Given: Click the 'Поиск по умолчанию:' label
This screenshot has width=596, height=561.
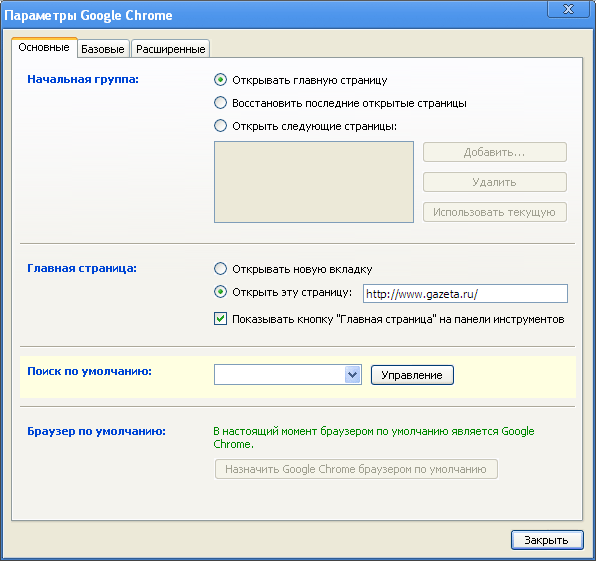Looking at the screenshot, I should pos(89,371).
